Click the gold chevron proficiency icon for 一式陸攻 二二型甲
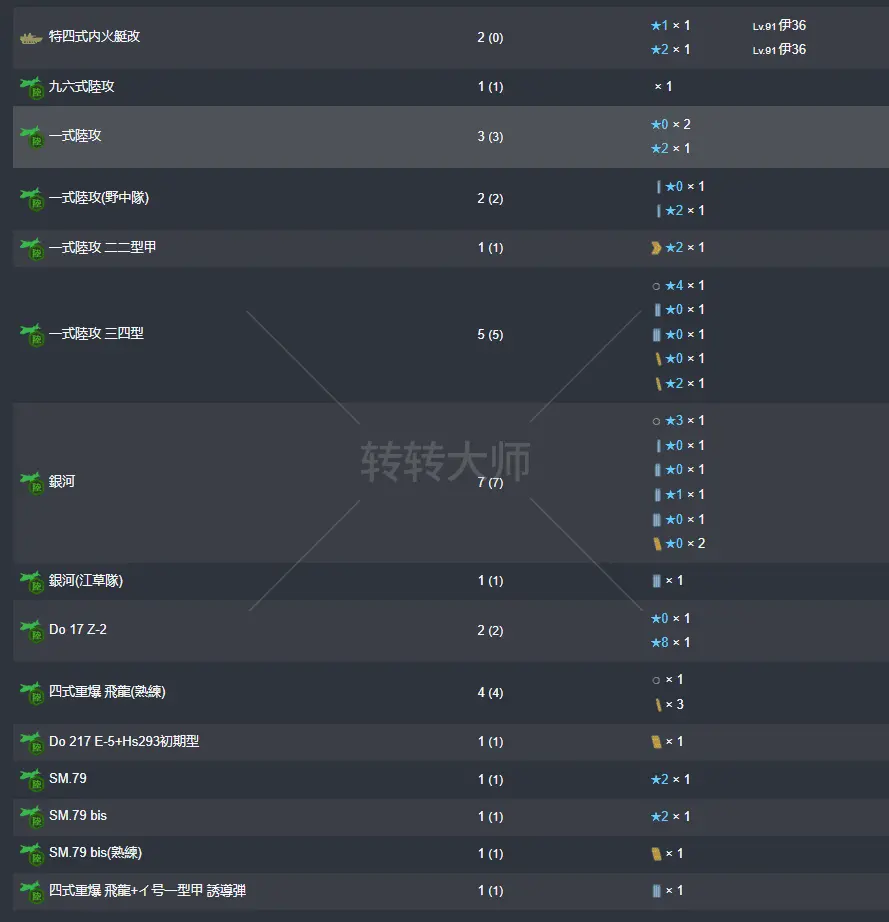The width and height of the screenshot is (889, 922). coord(656,248)
